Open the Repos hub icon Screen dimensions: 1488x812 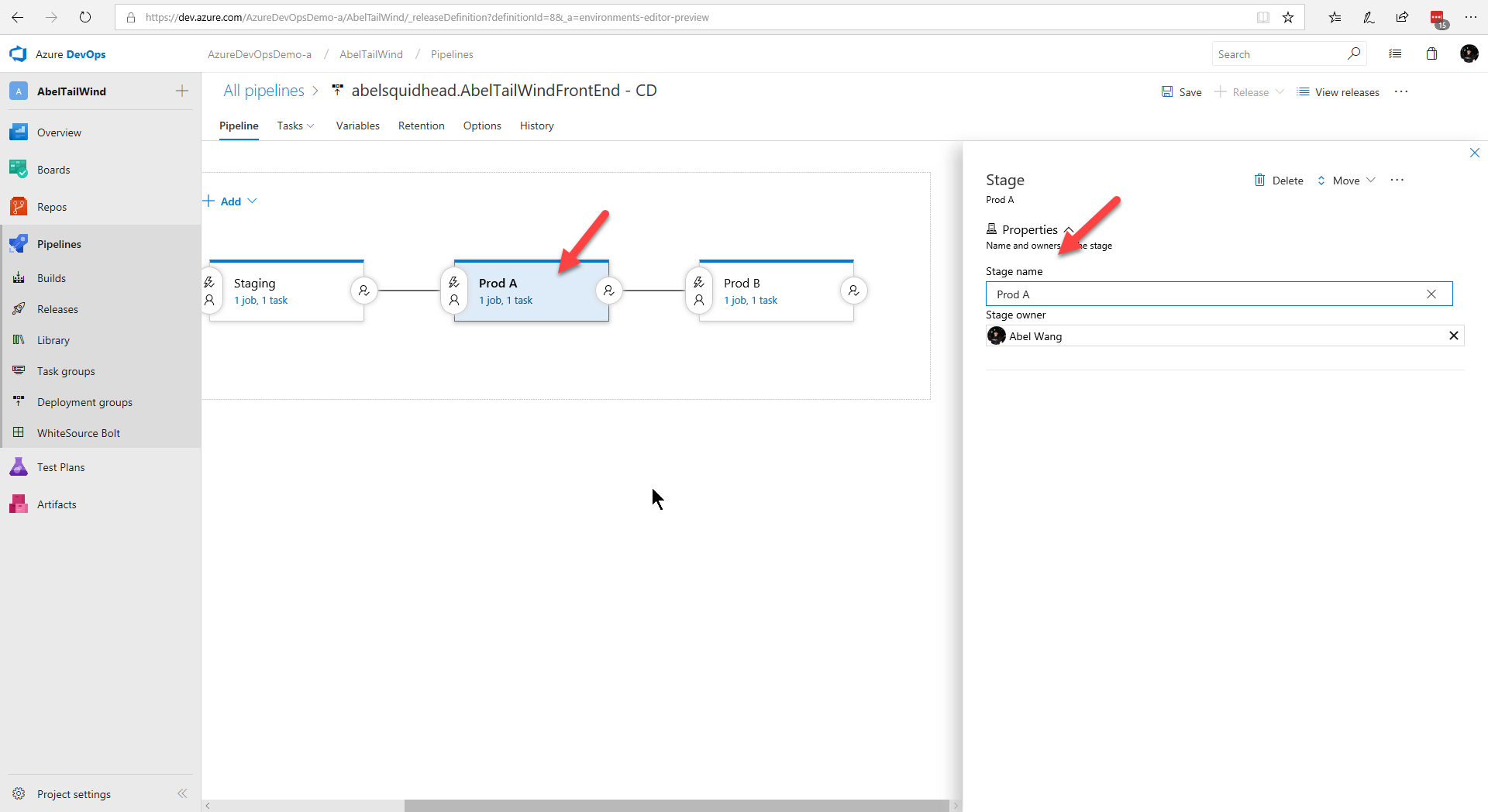pos(19,207)
